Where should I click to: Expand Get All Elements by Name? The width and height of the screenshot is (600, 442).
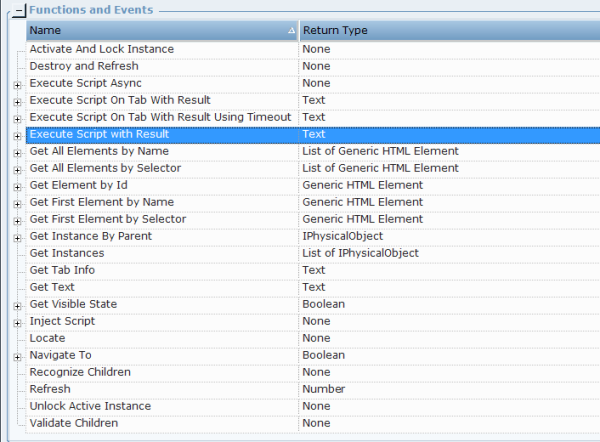[x=17, y=153]
